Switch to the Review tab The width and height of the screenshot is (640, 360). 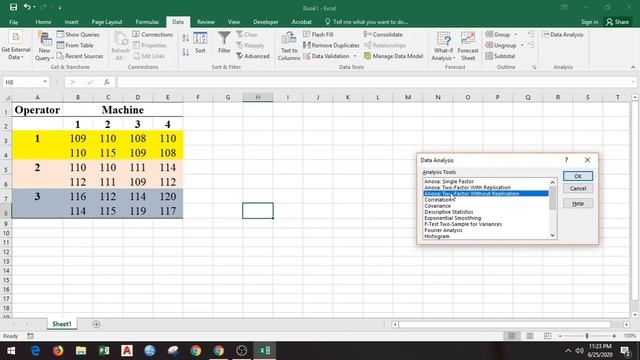click(206, 22)
